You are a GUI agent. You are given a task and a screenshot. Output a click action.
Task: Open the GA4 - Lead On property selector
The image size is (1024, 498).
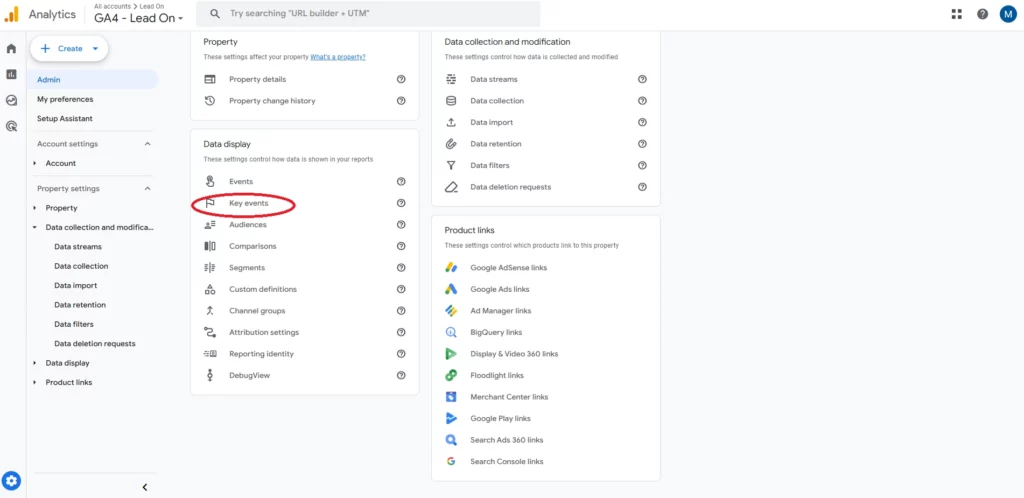point(139,18)
